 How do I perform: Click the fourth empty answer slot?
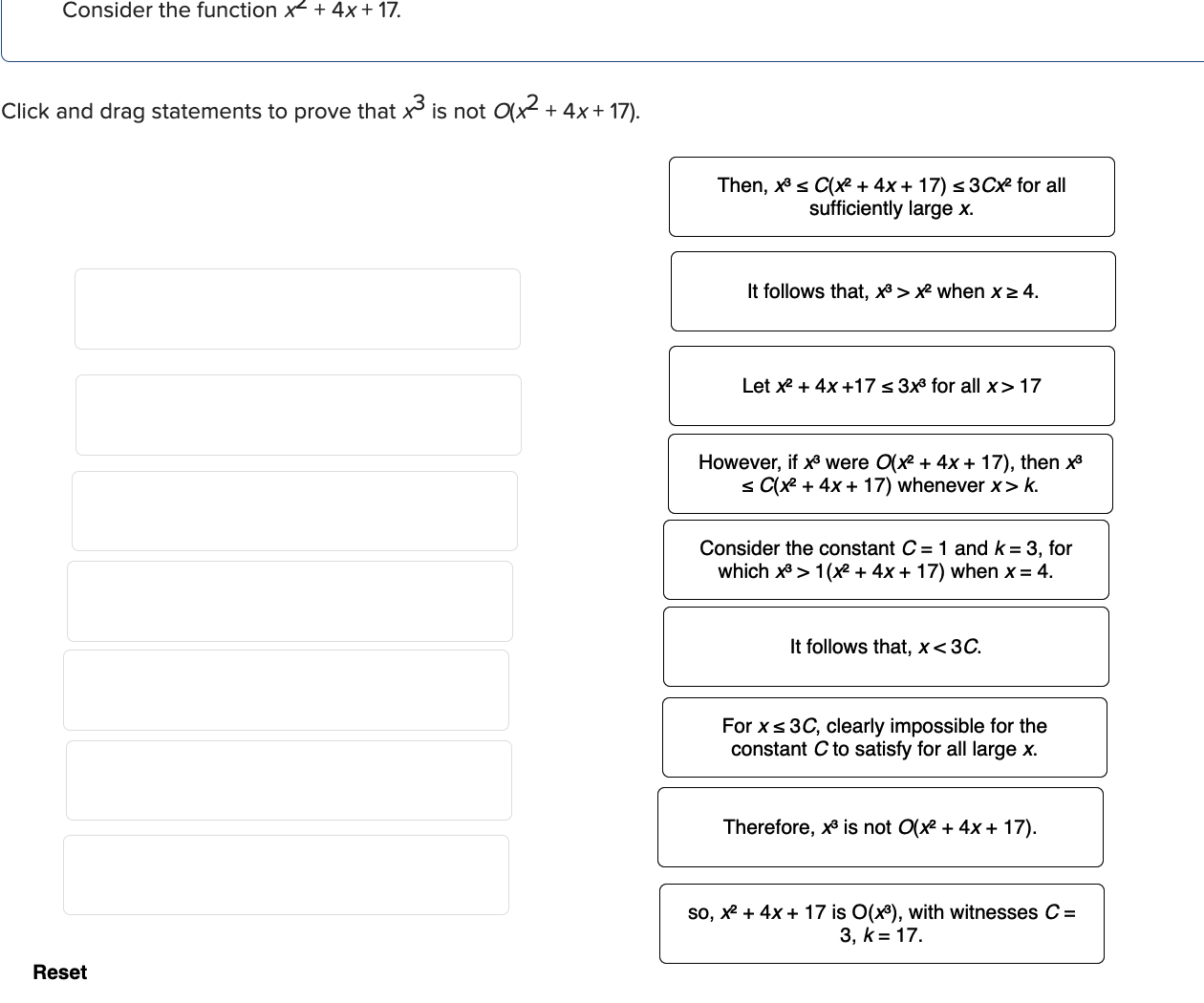point(290,601)
